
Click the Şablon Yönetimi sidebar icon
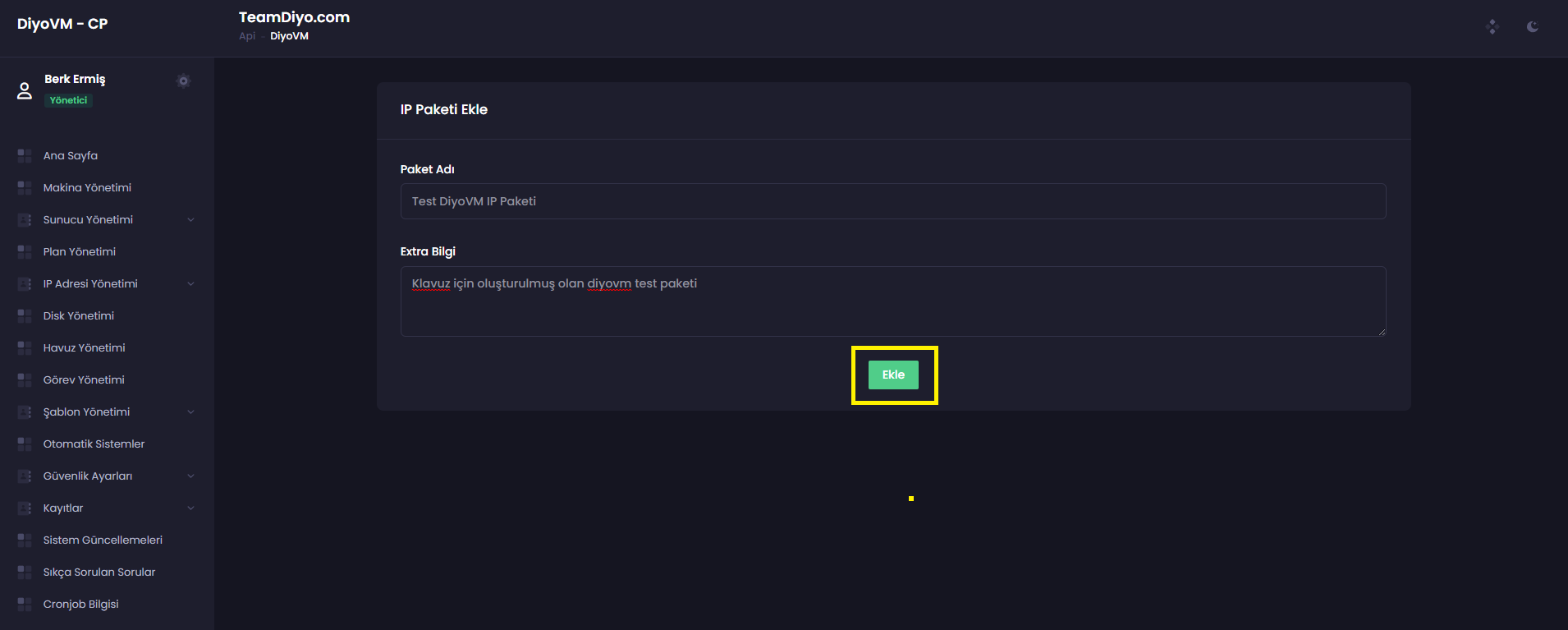tap(25, 412)
